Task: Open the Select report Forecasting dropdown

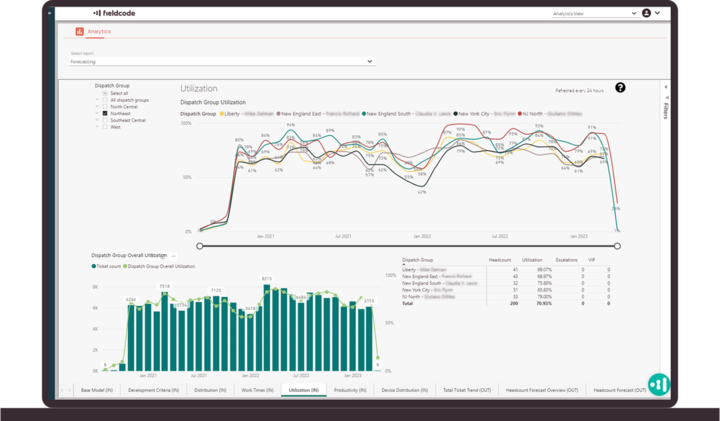Action: click(x=222, y=61)
